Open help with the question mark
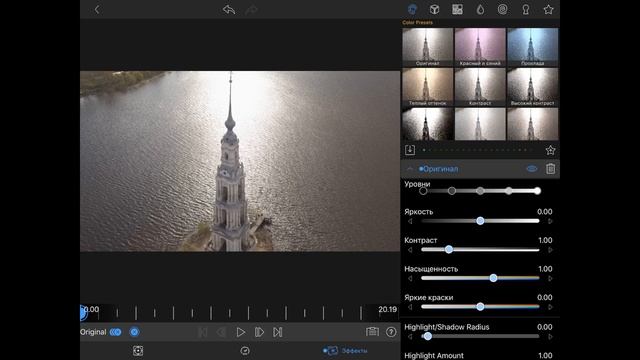The image size is (640, 360). click(x=391, y=332)
